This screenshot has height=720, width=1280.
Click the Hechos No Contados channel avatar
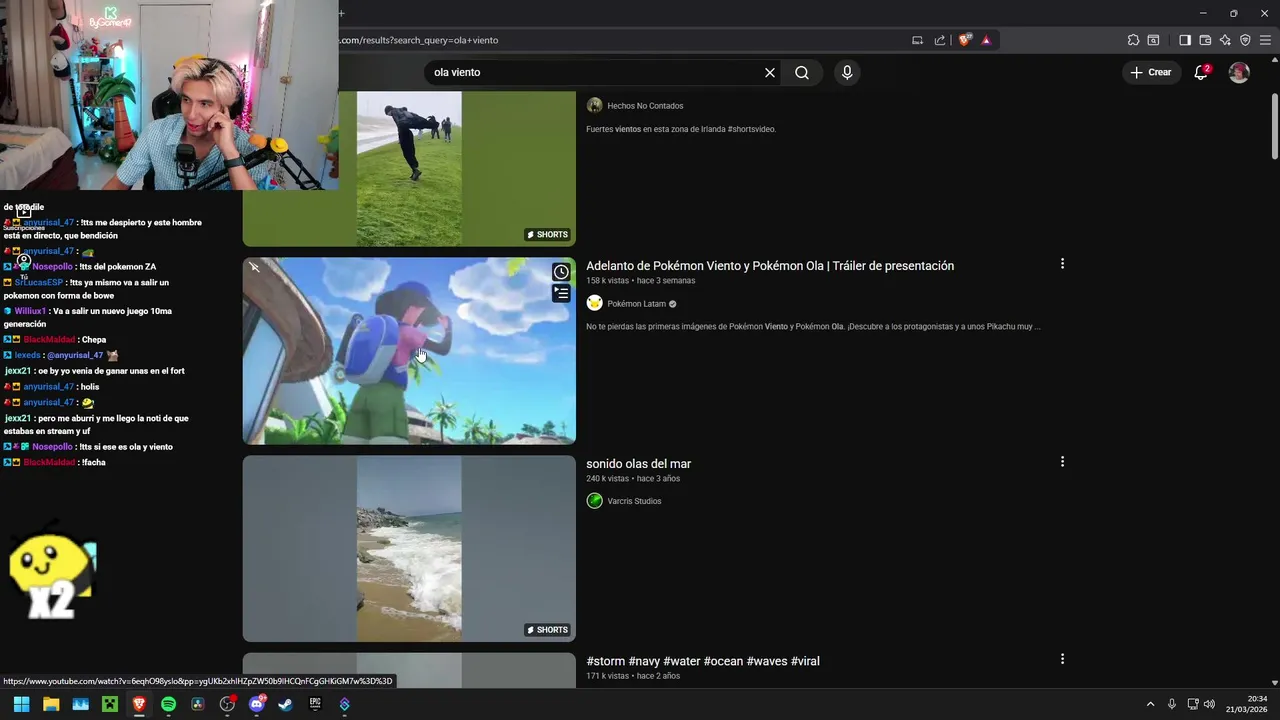pos(595,105)
